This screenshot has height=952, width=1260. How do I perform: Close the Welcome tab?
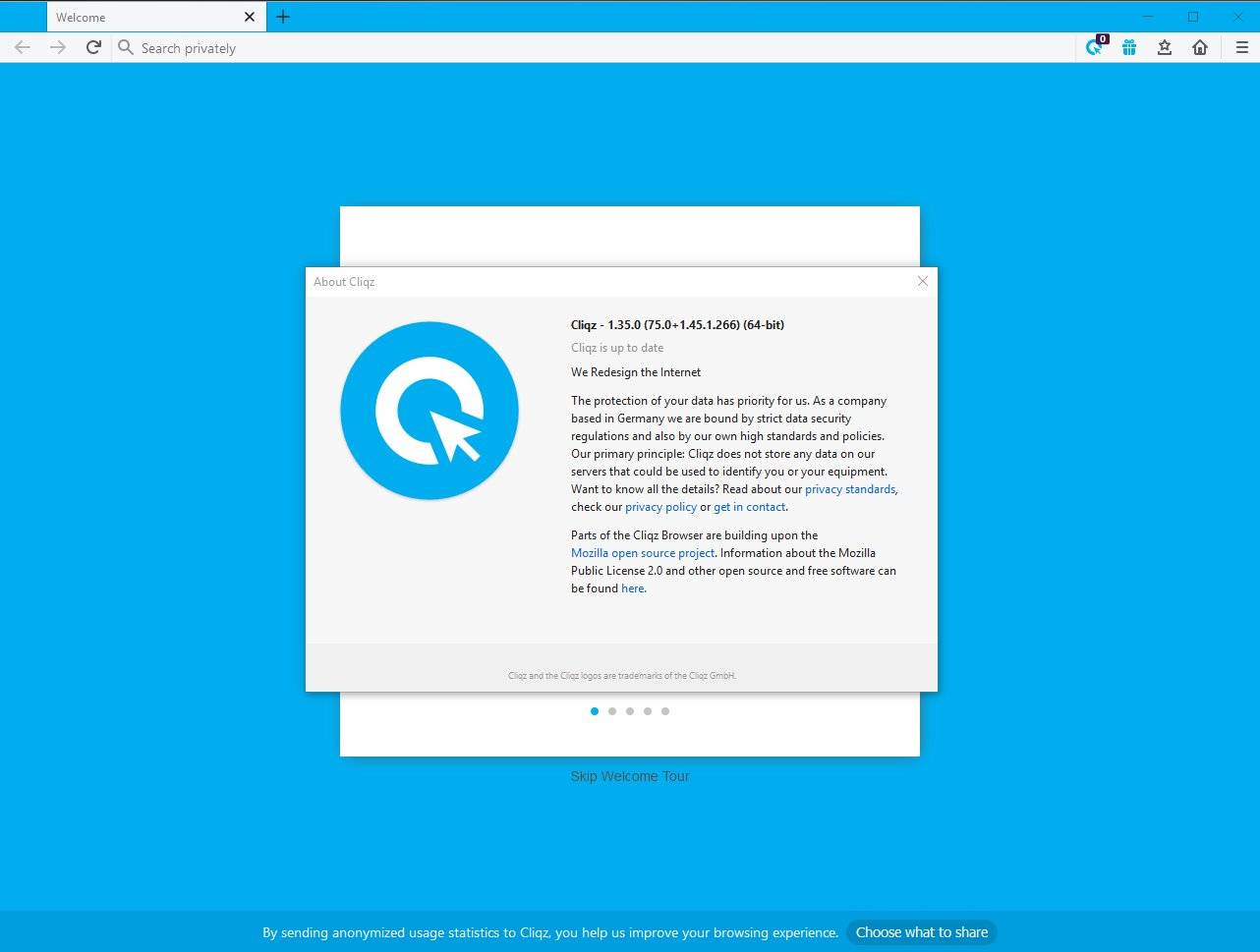tap(250, 17)
